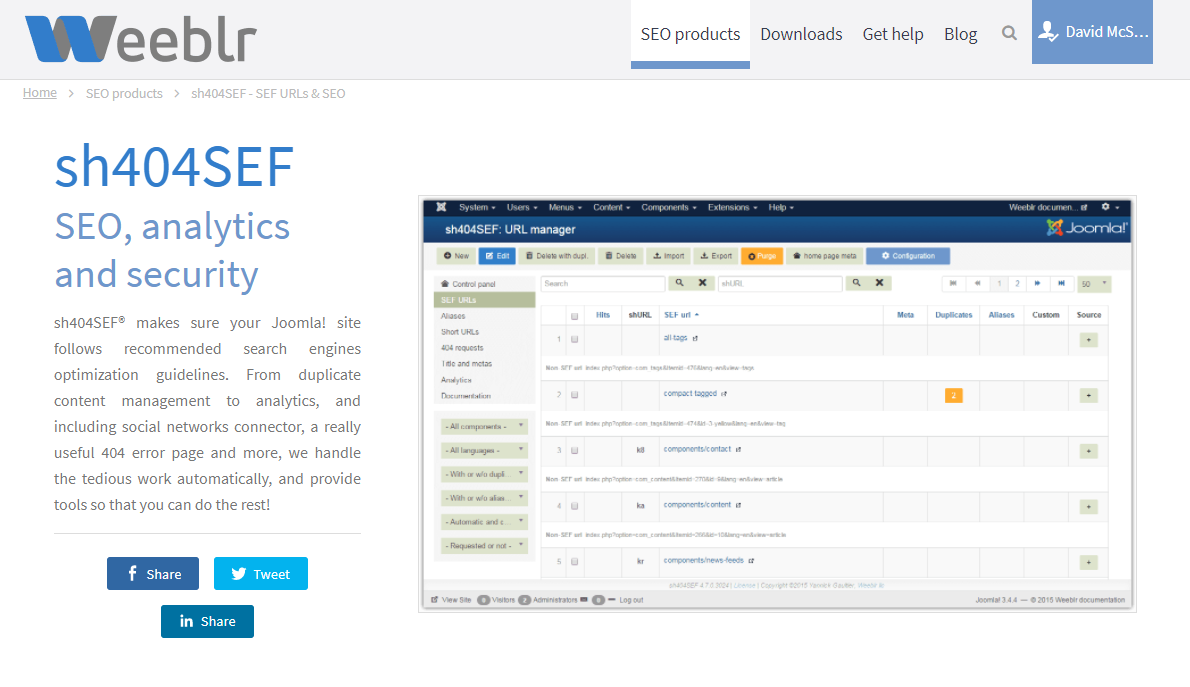Follow the Home breadcrumb link
The image size is (1190, 687).
pyautogui.click(x=39, y=93)
